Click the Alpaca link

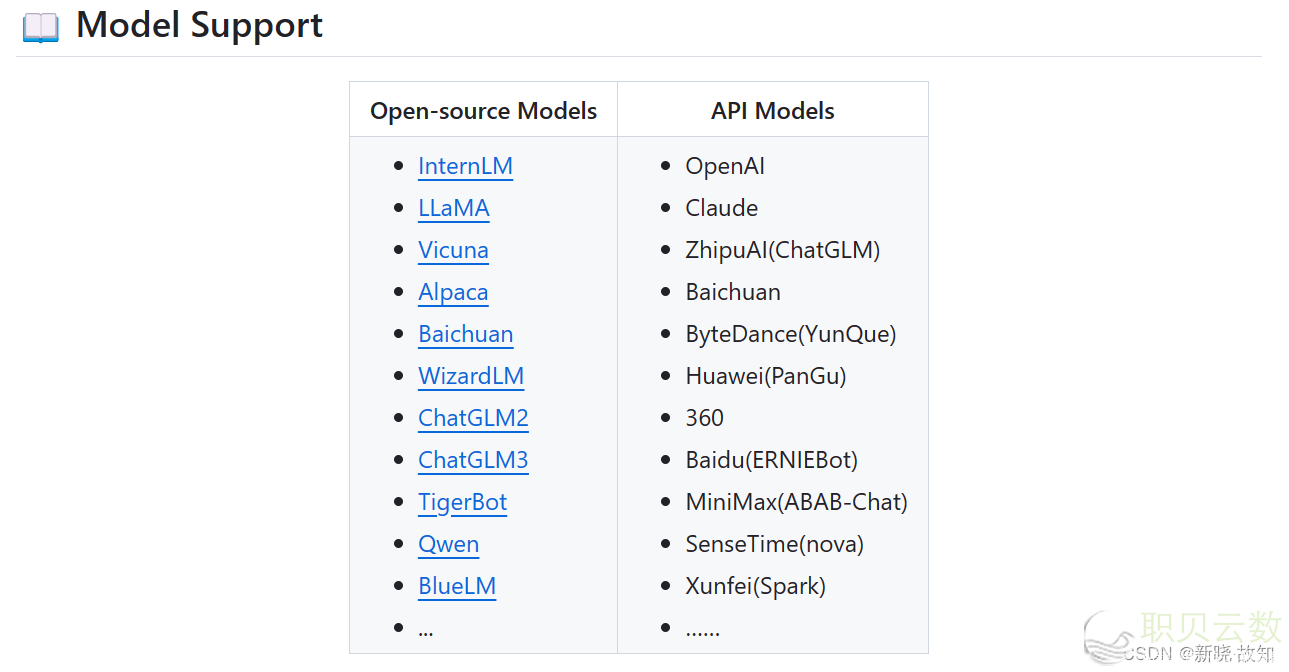pyautogui.click(x=453, y=292)
